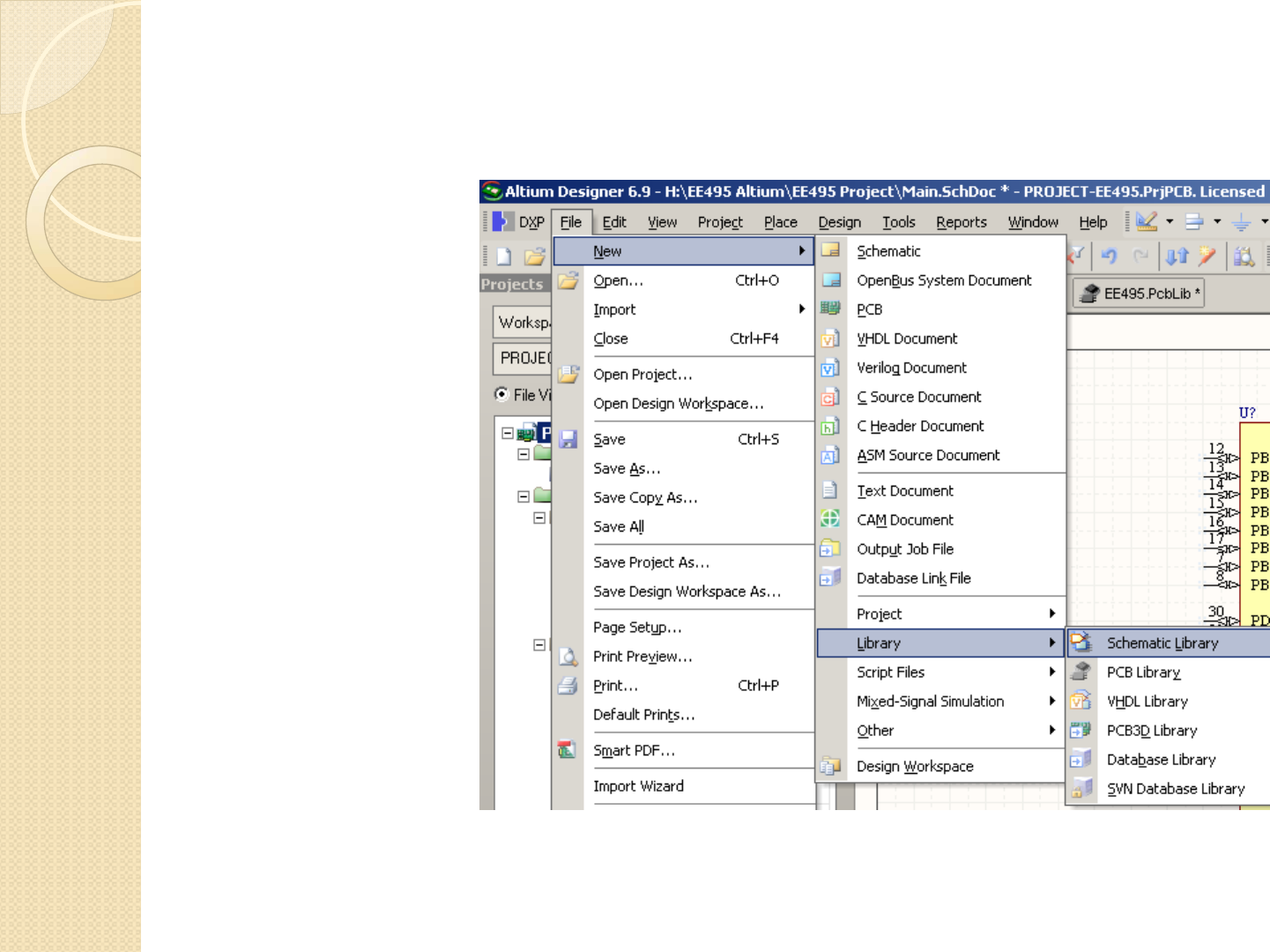Click the open folder toolbar icon
The height and width of the screenshot is (952, 1270).
(534, 257)
